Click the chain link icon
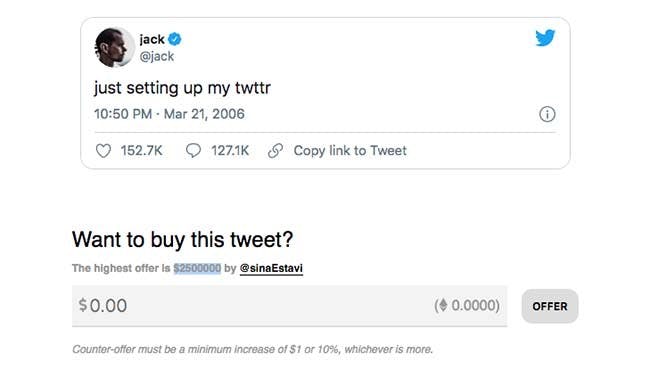 [x=275, y=150]
